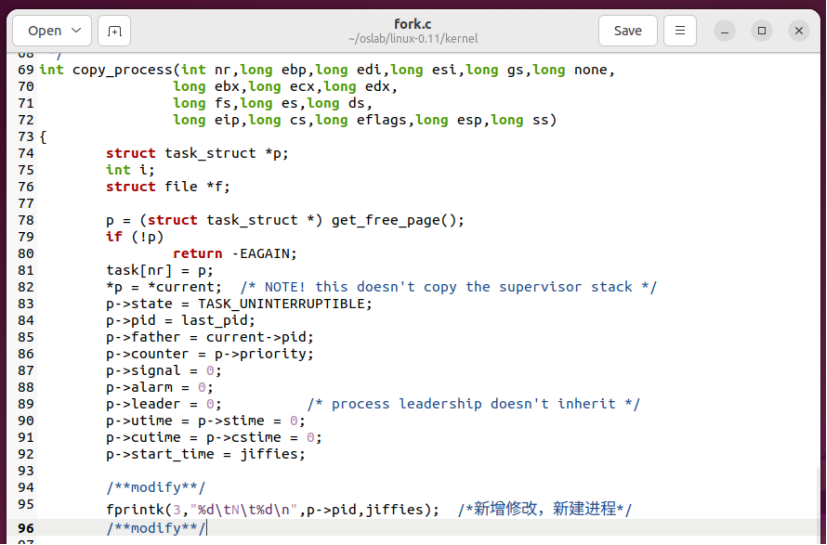Viewport: 827px width, 545px height.
Task: Click 'p->alarm = 0;' line
Action: click(x=160, y=388)
